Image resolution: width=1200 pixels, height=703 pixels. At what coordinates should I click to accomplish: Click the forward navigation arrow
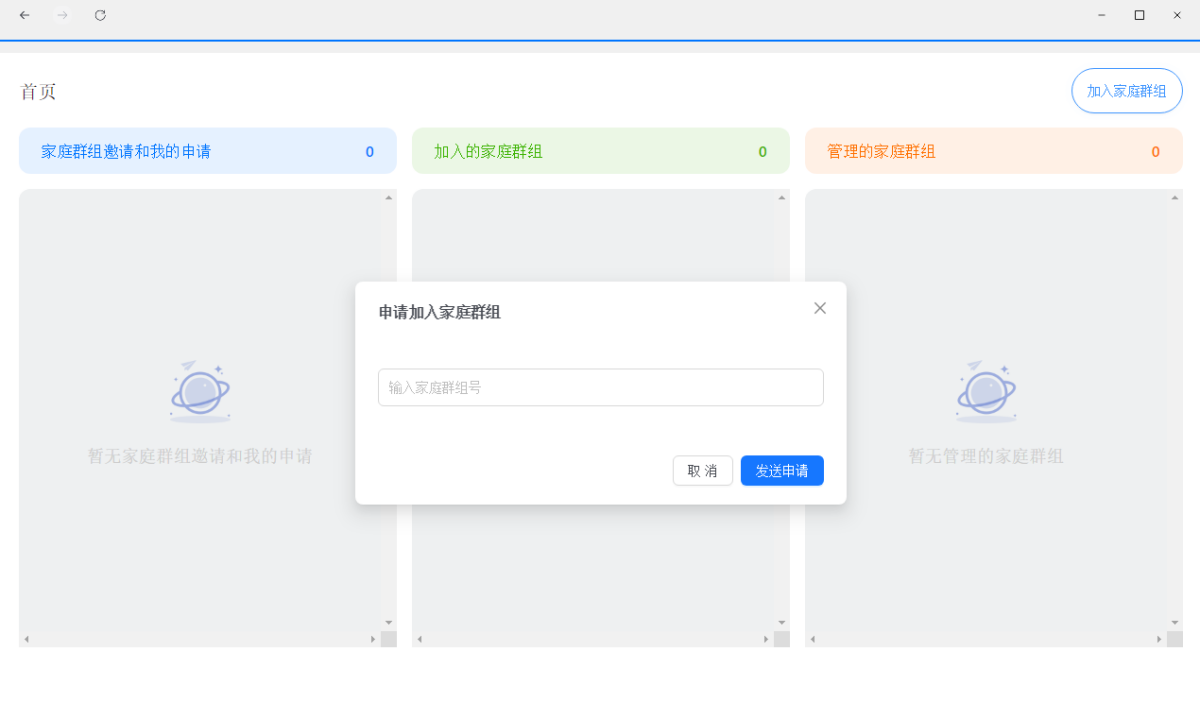click(62, 15)
